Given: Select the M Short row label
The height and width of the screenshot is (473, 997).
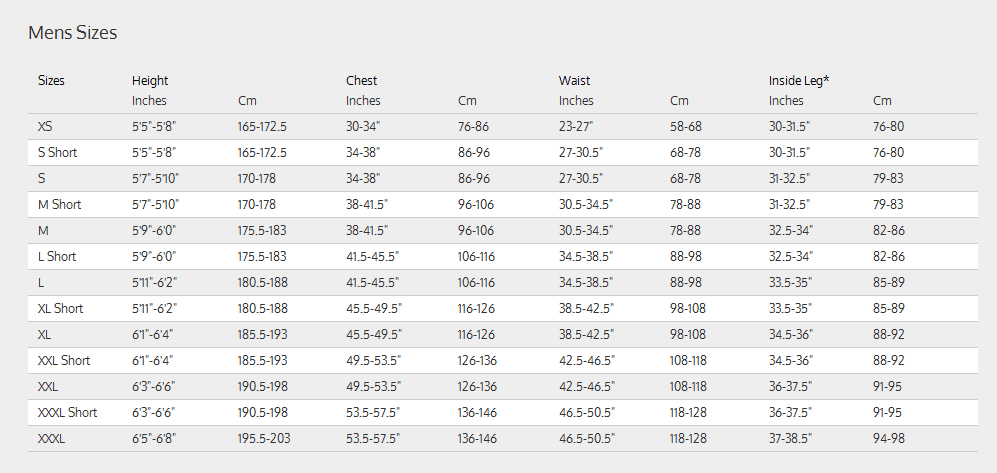Looking at the screenshot, I should coord(59,205).
